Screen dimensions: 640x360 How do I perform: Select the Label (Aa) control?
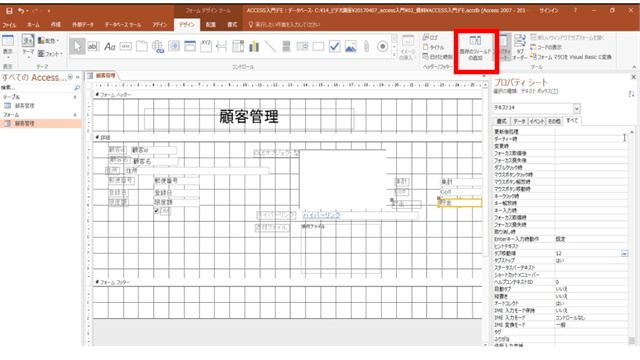pos(109,47)
